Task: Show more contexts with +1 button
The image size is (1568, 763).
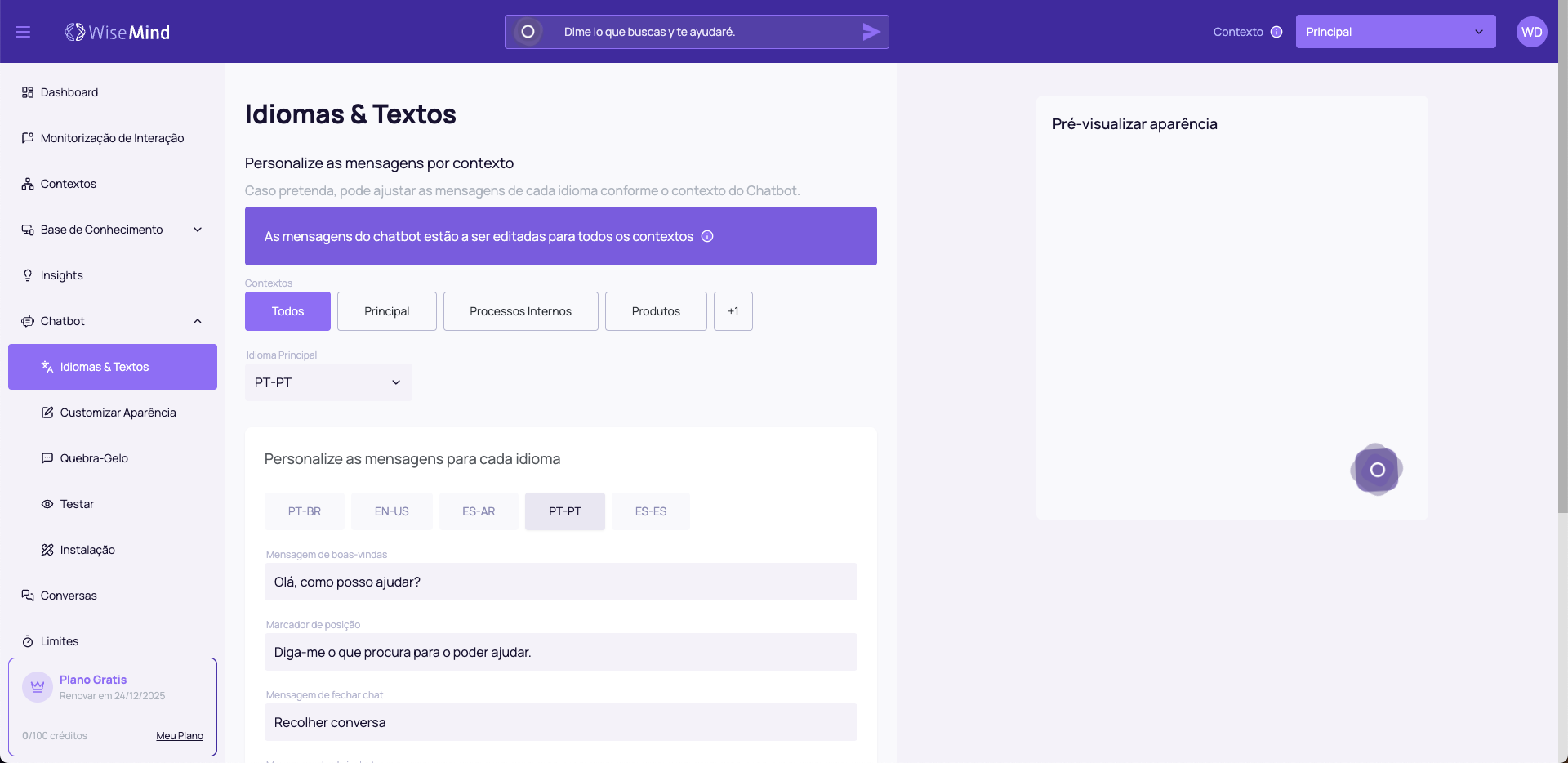Action: 733,311
